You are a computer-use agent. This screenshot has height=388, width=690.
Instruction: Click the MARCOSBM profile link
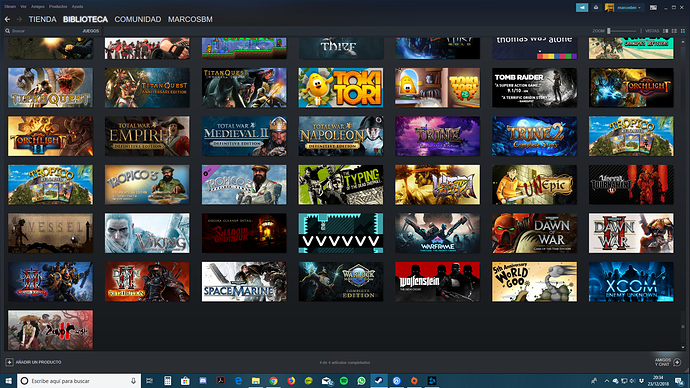(190, 19)
